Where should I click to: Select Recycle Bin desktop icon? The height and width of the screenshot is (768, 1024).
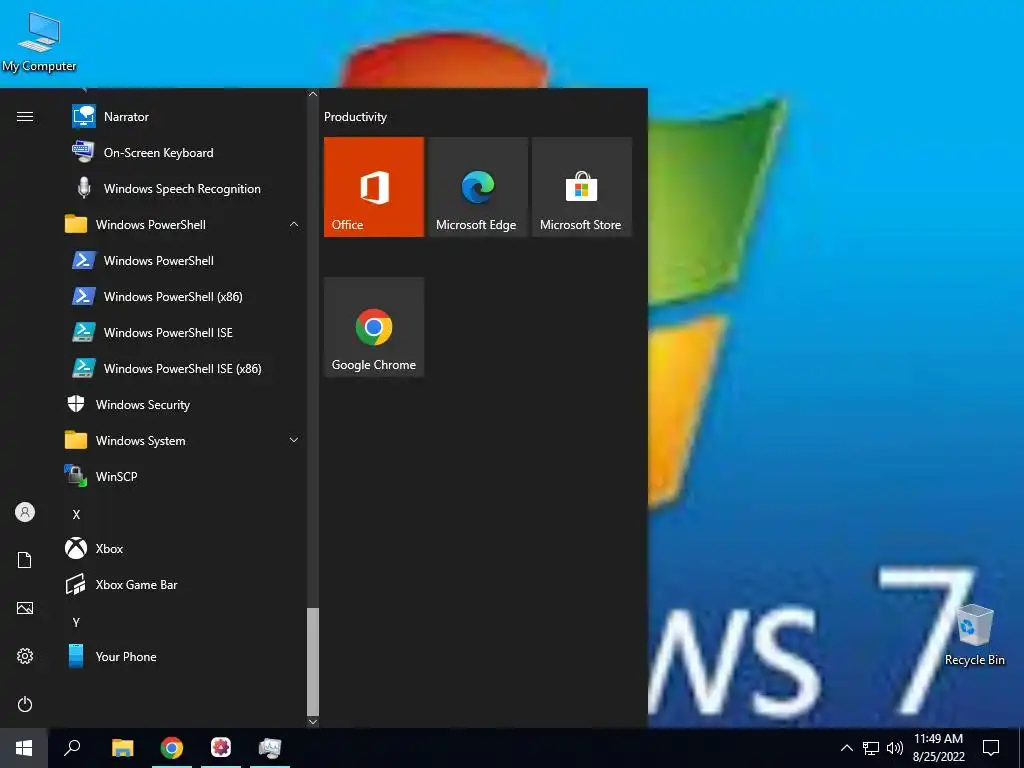point(974,635)
